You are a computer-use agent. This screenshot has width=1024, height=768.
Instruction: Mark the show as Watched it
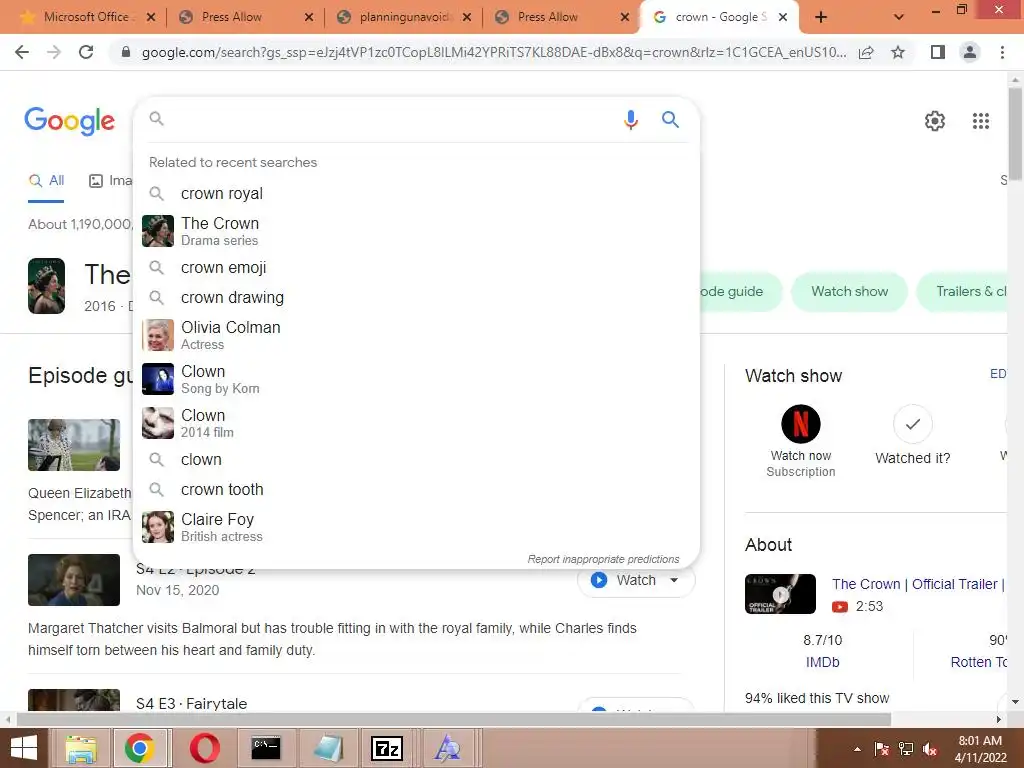[912, 424]
